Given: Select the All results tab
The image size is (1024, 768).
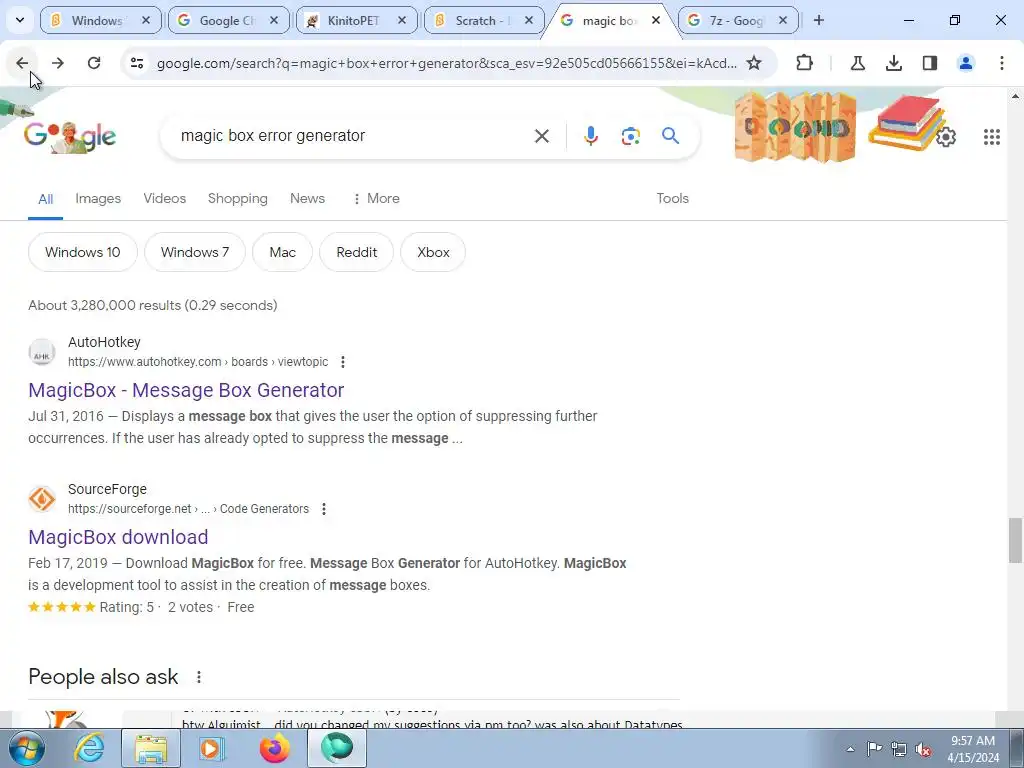Looking at the screenshot, I should click(x=45, y=199).
